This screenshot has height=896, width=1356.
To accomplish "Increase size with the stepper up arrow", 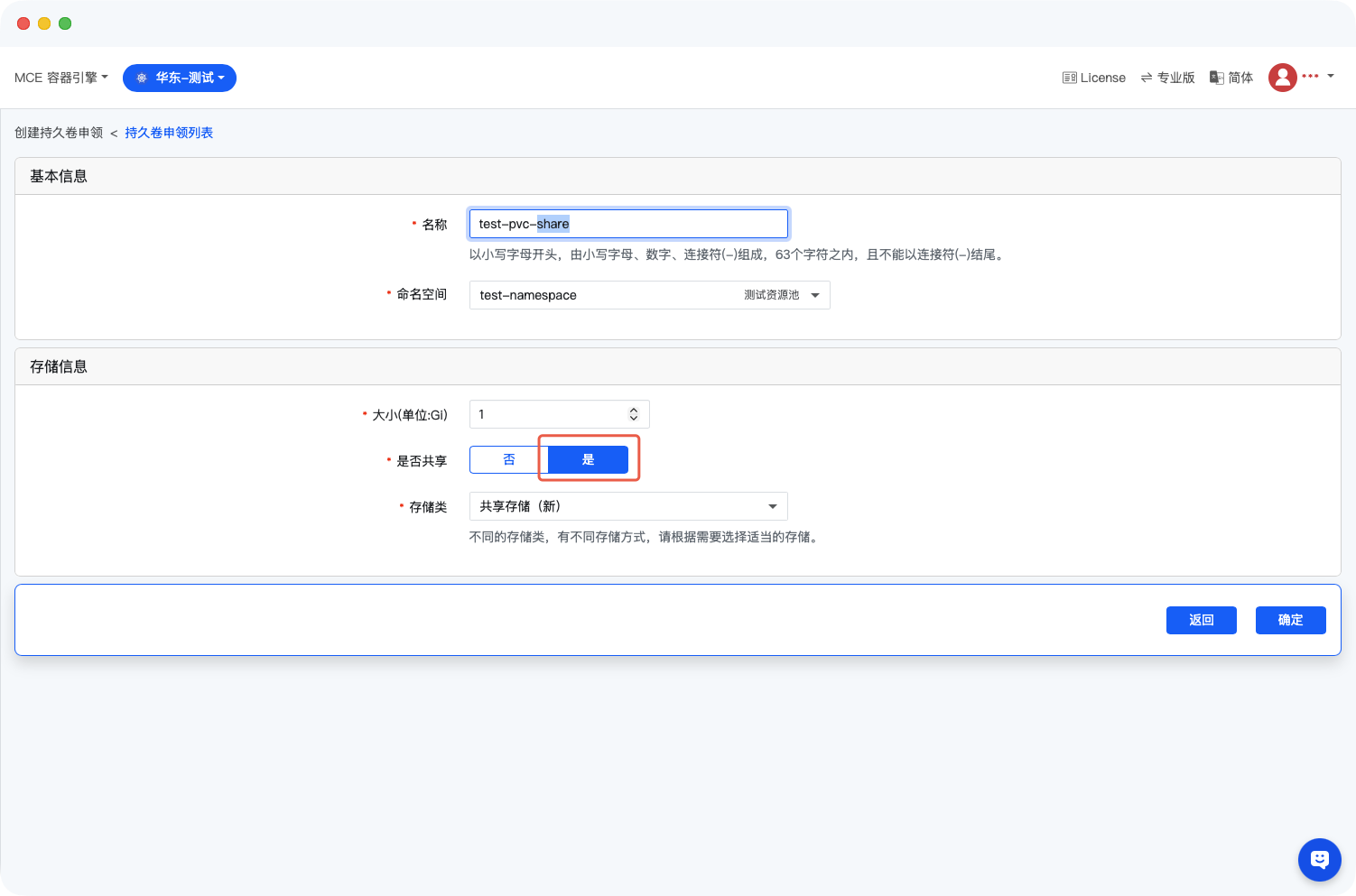I will click(634, 410).
